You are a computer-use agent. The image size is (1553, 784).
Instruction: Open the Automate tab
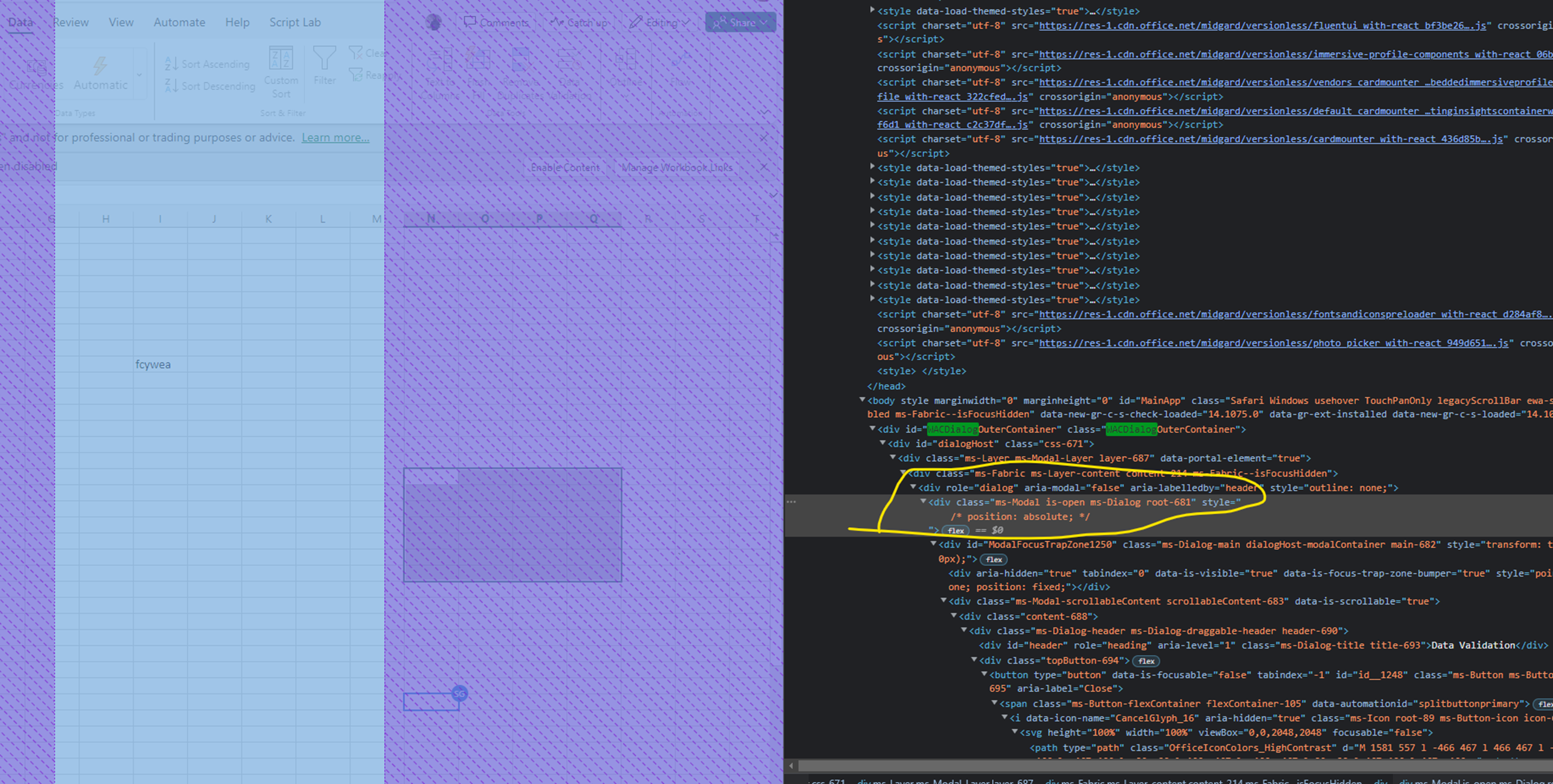[179, 22]
